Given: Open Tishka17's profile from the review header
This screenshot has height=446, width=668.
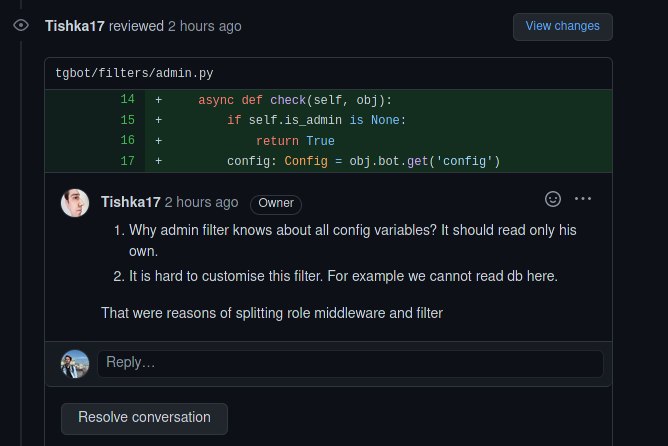Looking at the screenshot, I should coord(75,26).
